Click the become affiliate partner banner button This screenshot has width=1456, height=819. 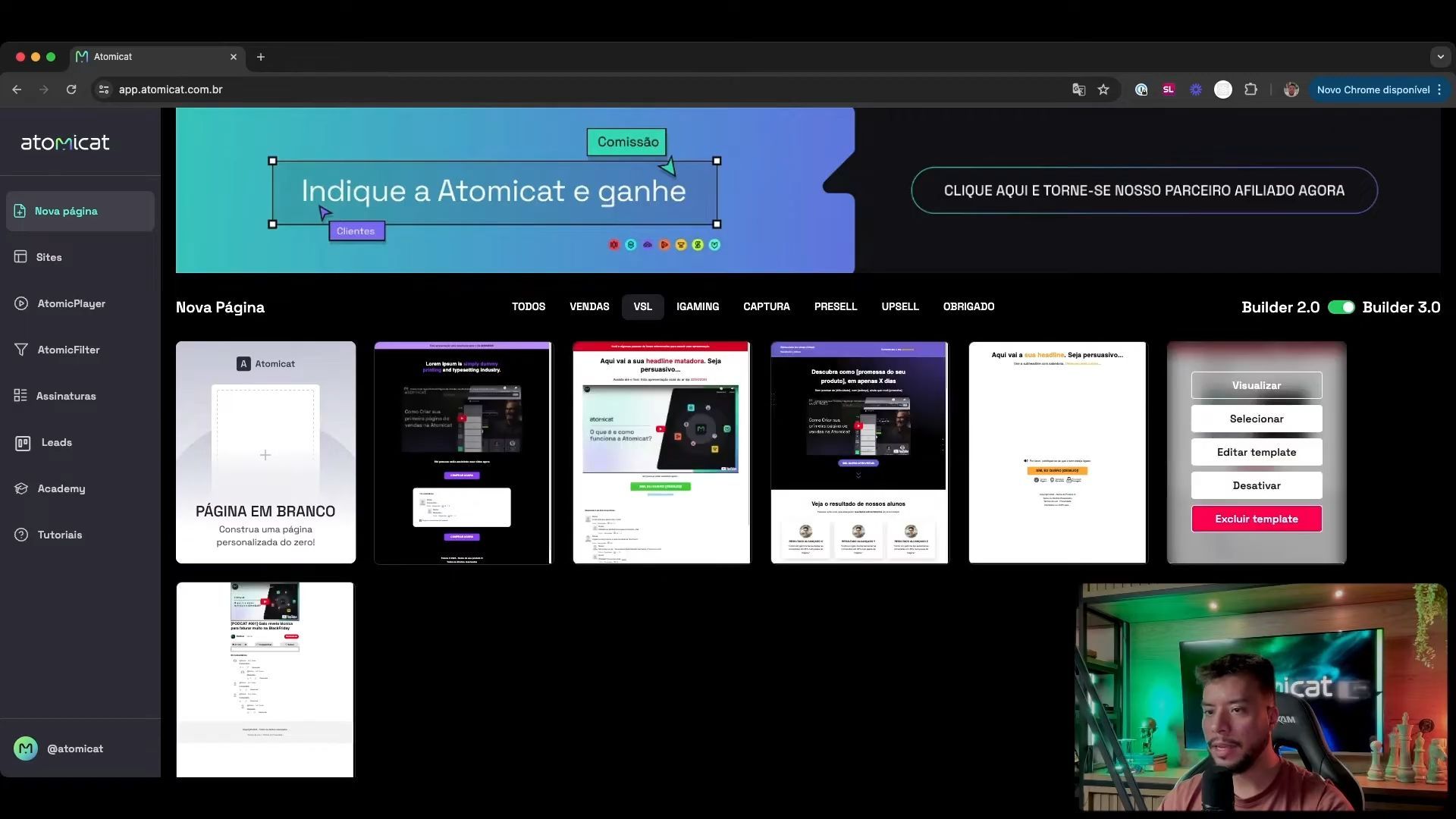tap(1144, 190)
